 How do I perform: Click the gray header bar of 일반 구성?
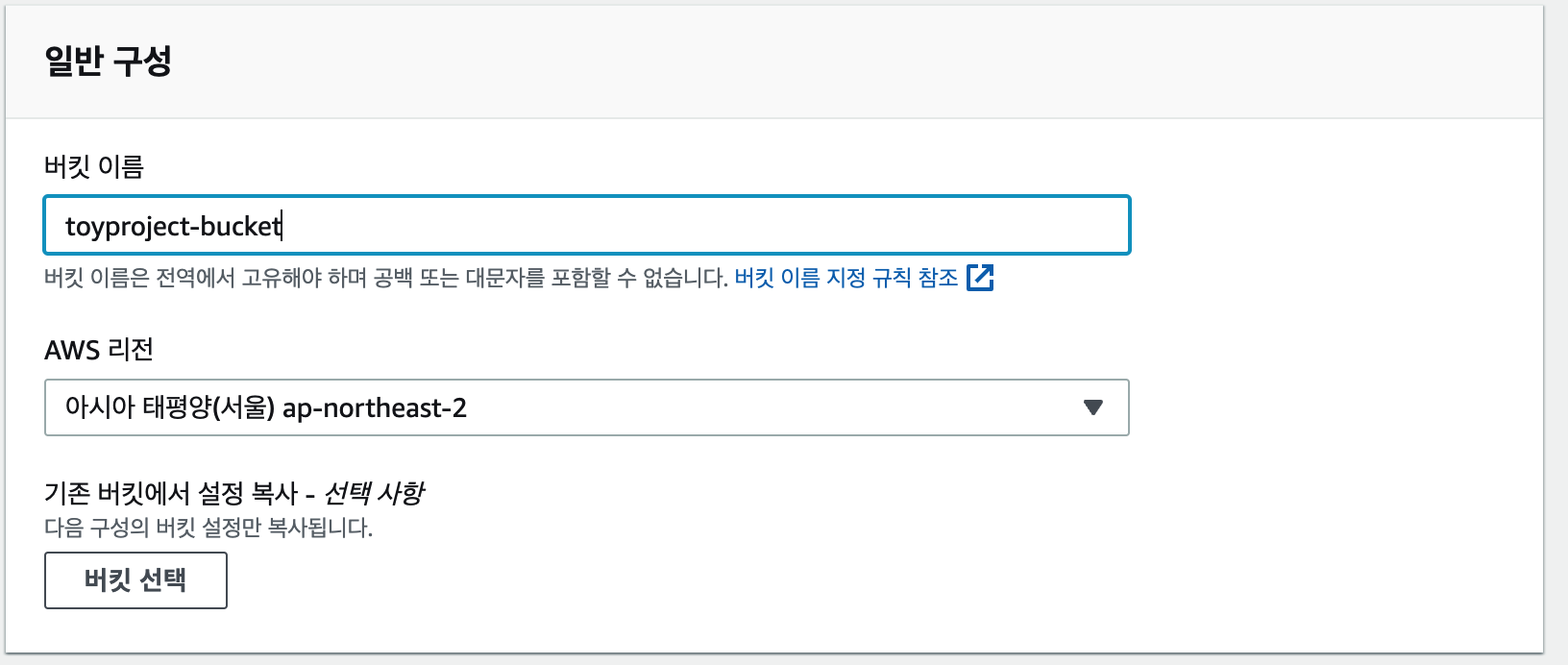point(774,62)
